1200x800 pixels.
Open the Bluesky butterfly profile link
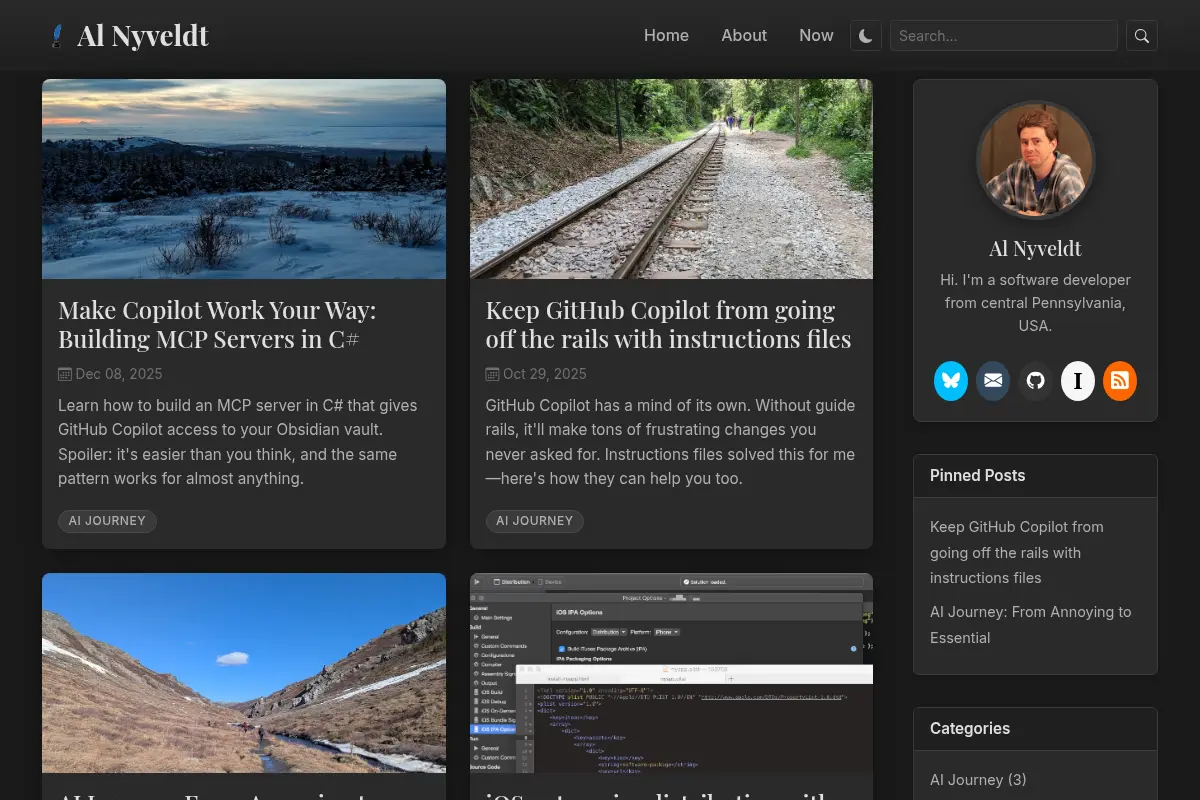coord(951,381)
